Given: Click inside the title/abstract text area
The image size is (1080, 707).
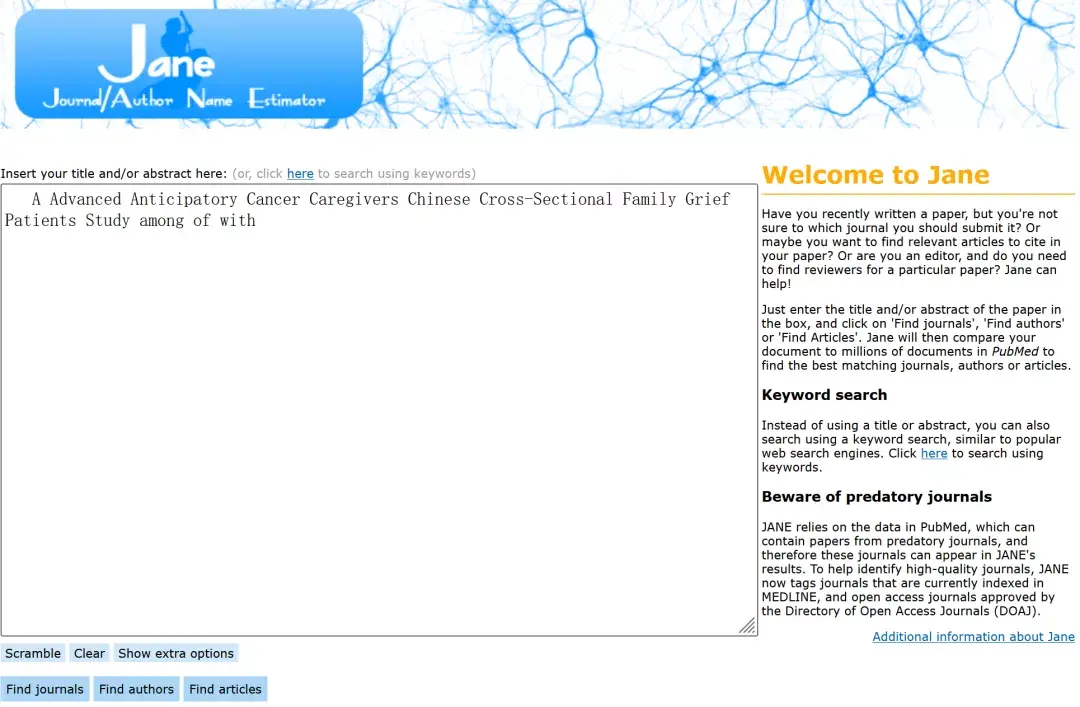Looking at the screenshot, I should 379,410.
